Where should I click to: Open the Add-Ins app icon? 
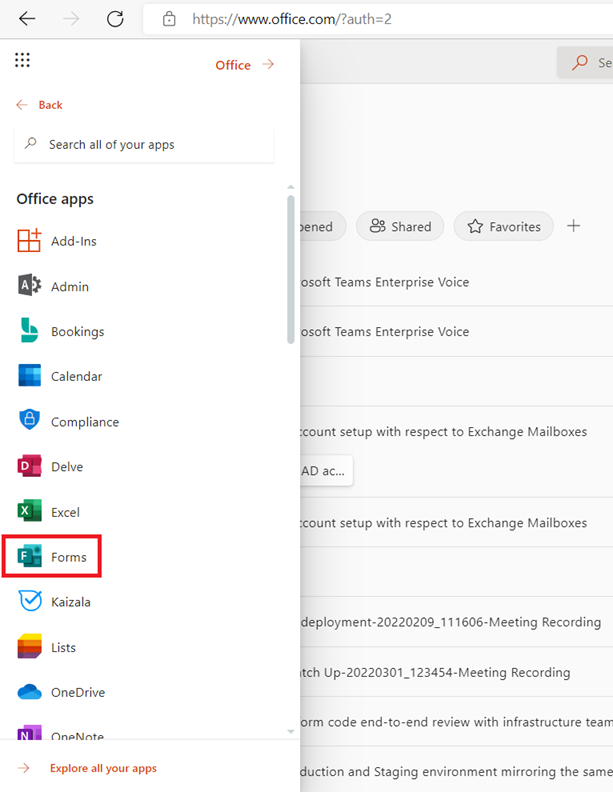coord(30,241)
